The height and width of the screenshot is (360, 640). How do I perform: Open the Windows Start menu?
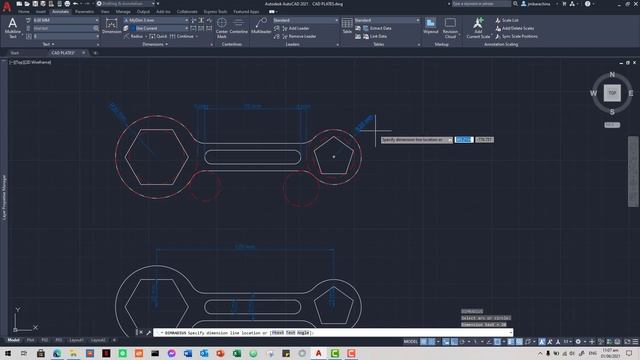[x=7, y=353]
